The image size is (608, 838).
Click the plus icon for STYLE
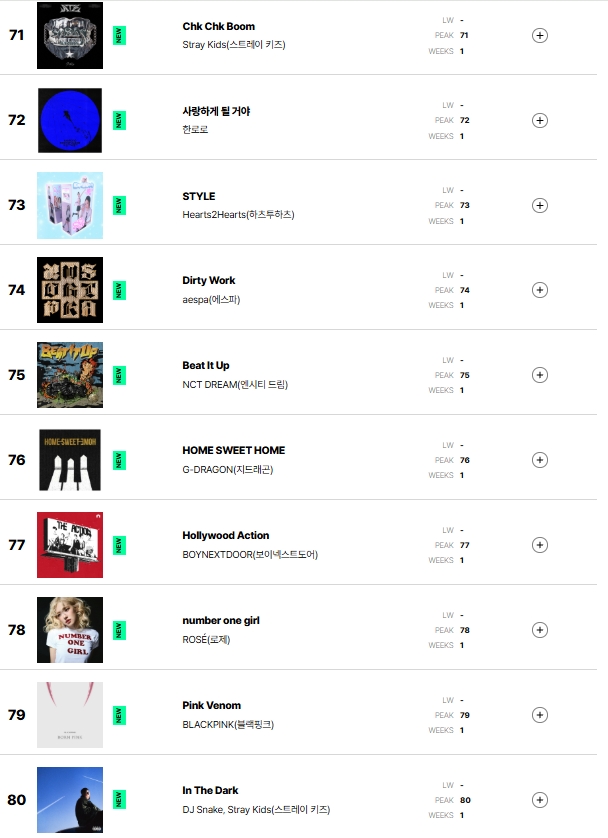[x=540, y=205]
